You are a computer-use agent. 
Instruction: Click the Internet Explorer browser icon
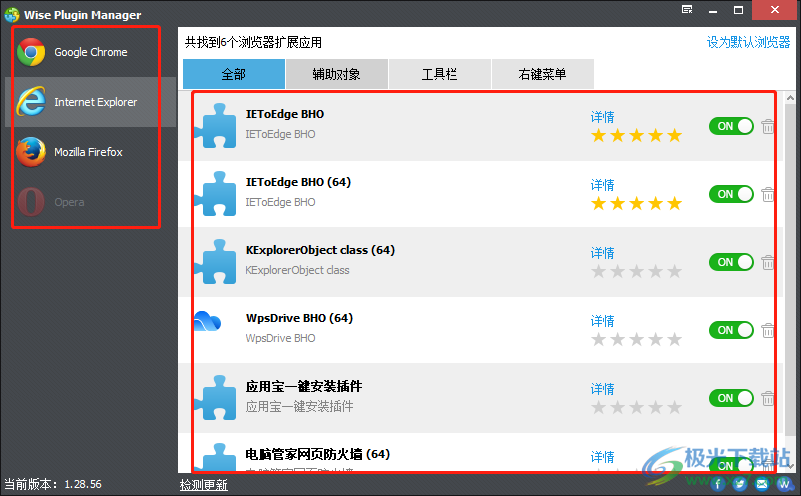(31, 102)
